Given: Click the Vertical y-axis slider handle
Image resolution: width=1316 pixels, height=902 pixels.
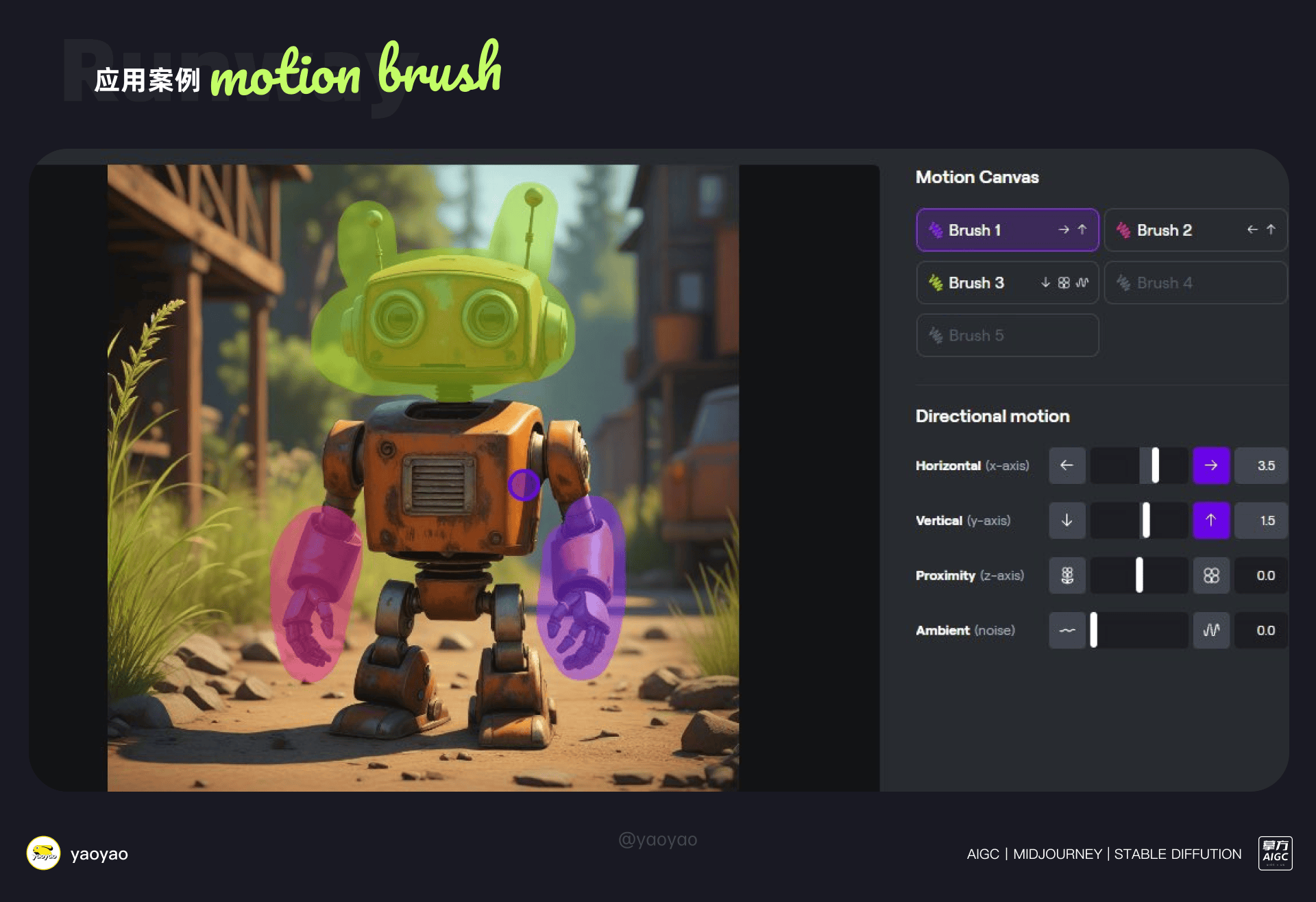Looking at the screenshot, I should point(1145,520).
